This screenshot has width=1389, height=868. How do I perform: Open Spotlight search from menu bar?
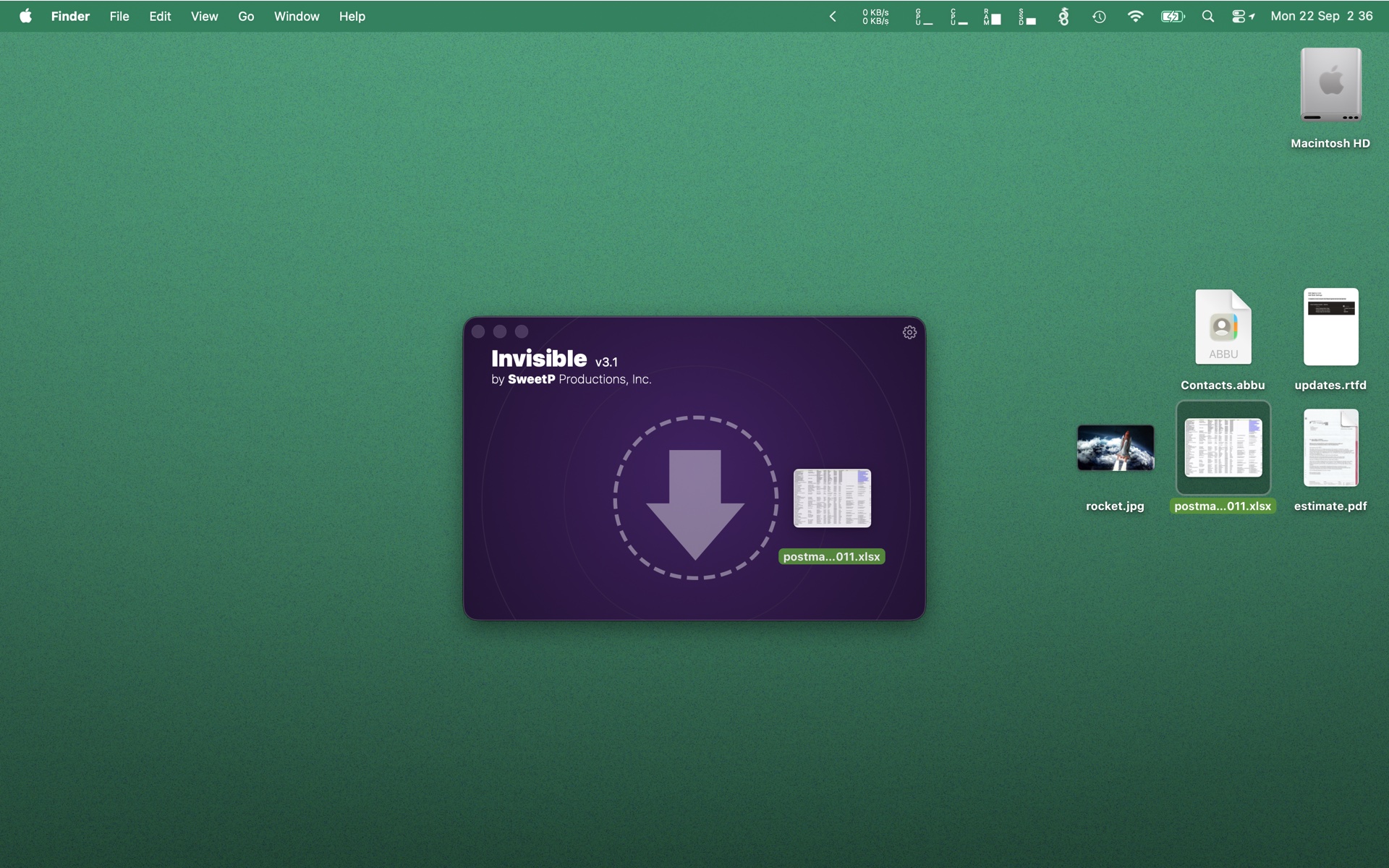tap(1207, 16)
